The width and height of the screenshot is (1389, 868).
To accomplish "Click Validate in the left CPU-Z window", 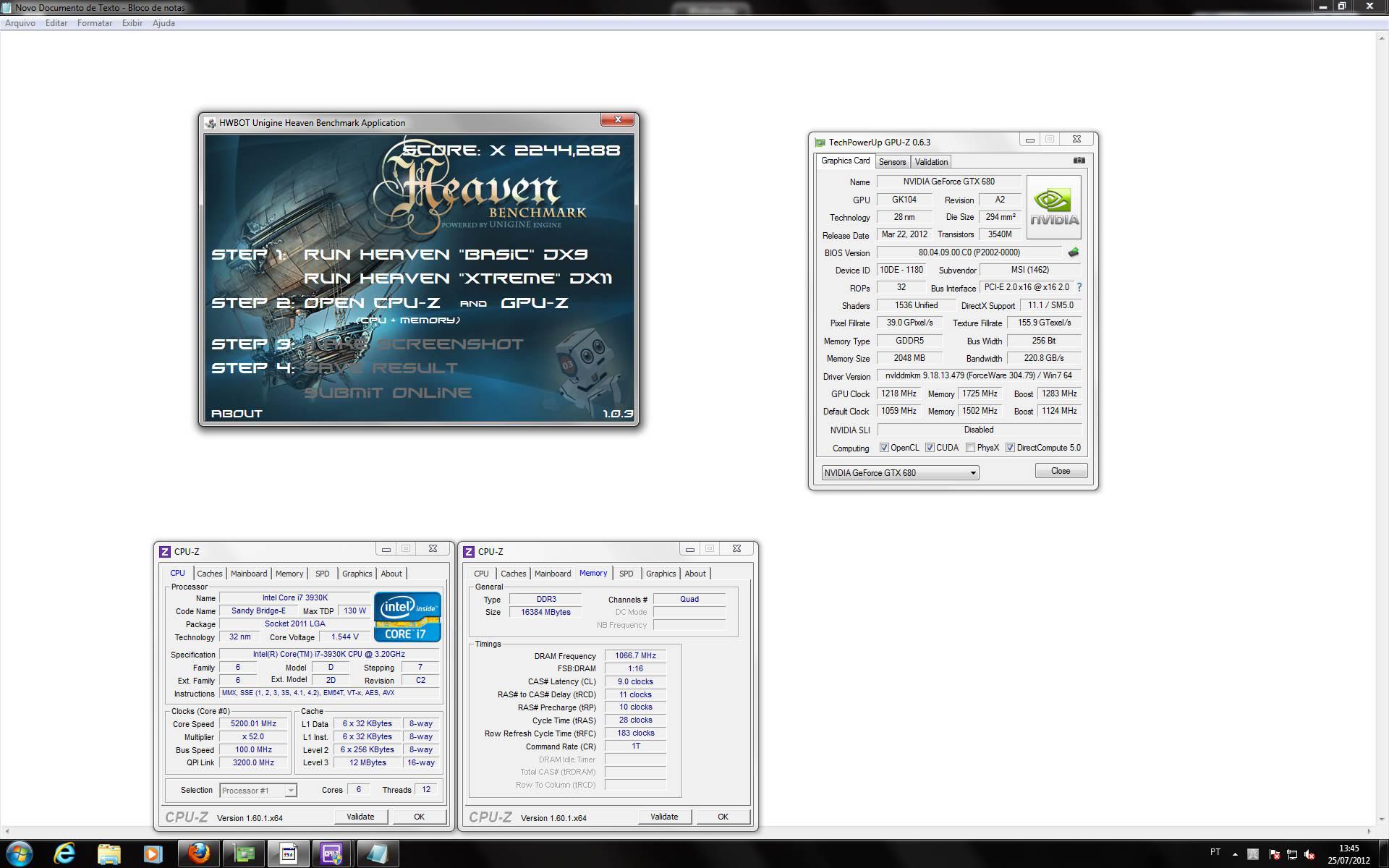I will click(360, 817).
